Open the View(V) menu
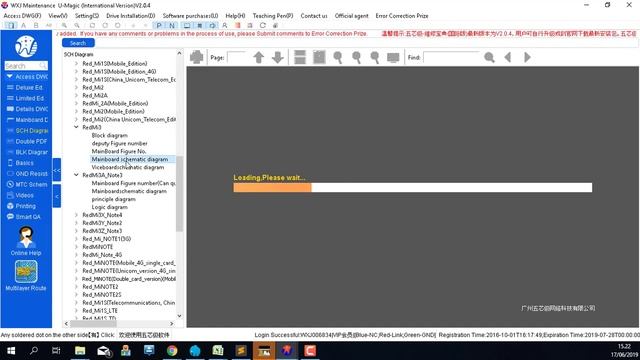 [58, 16]
